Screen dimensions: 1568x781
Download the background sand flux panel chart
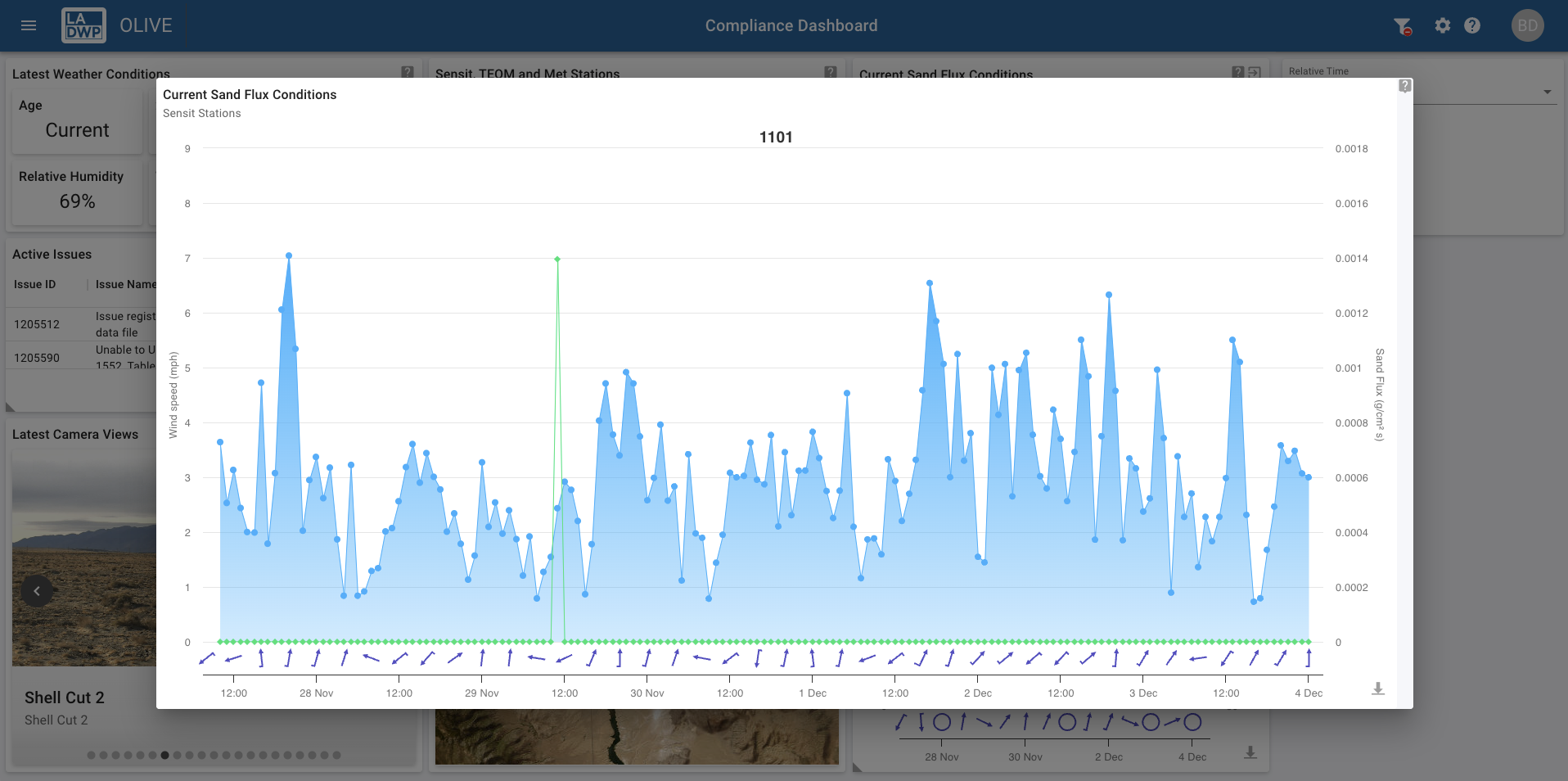(1250, 752)
